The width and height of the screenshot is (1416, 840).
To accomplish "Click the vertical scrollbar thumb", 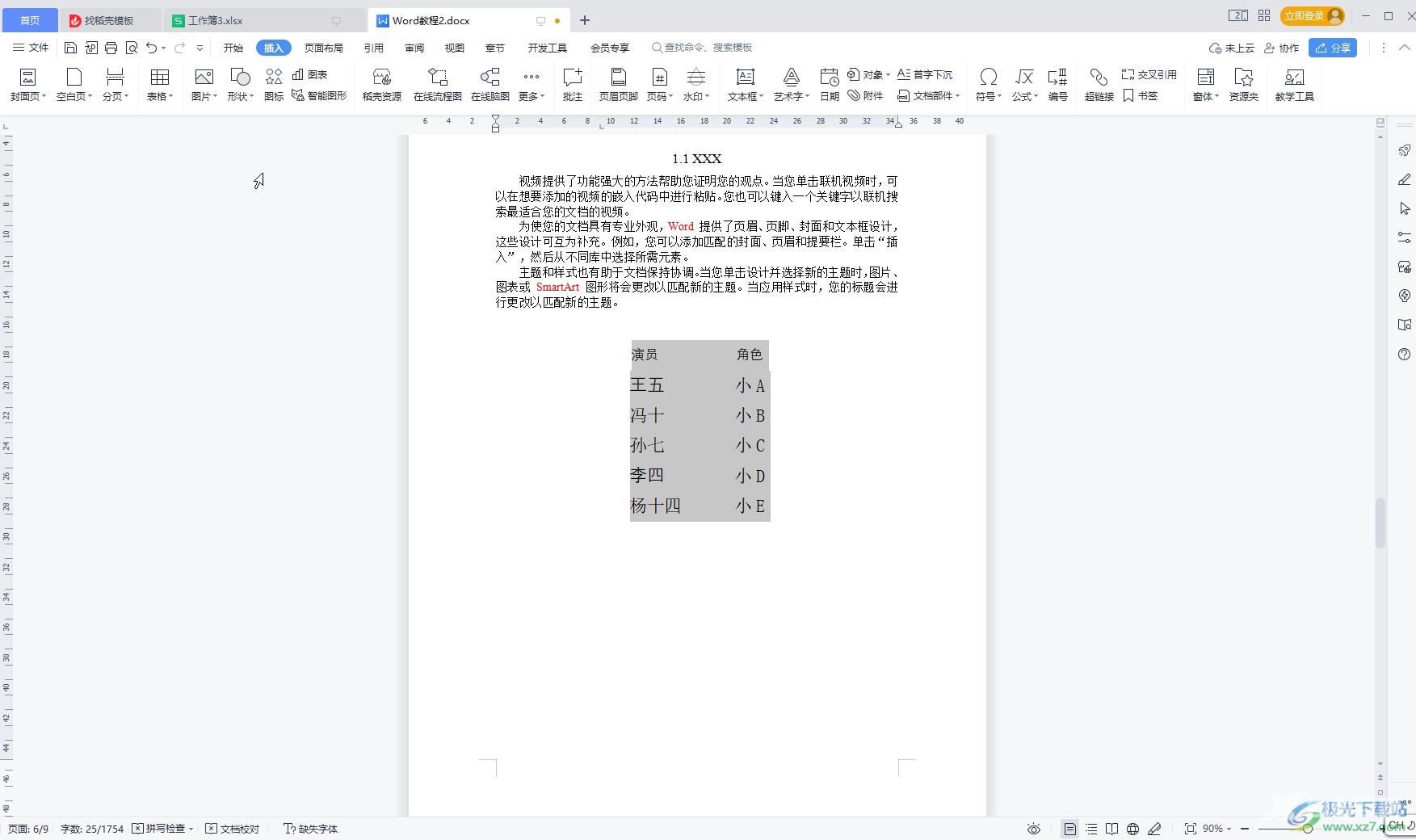I will pos(1380,523).
